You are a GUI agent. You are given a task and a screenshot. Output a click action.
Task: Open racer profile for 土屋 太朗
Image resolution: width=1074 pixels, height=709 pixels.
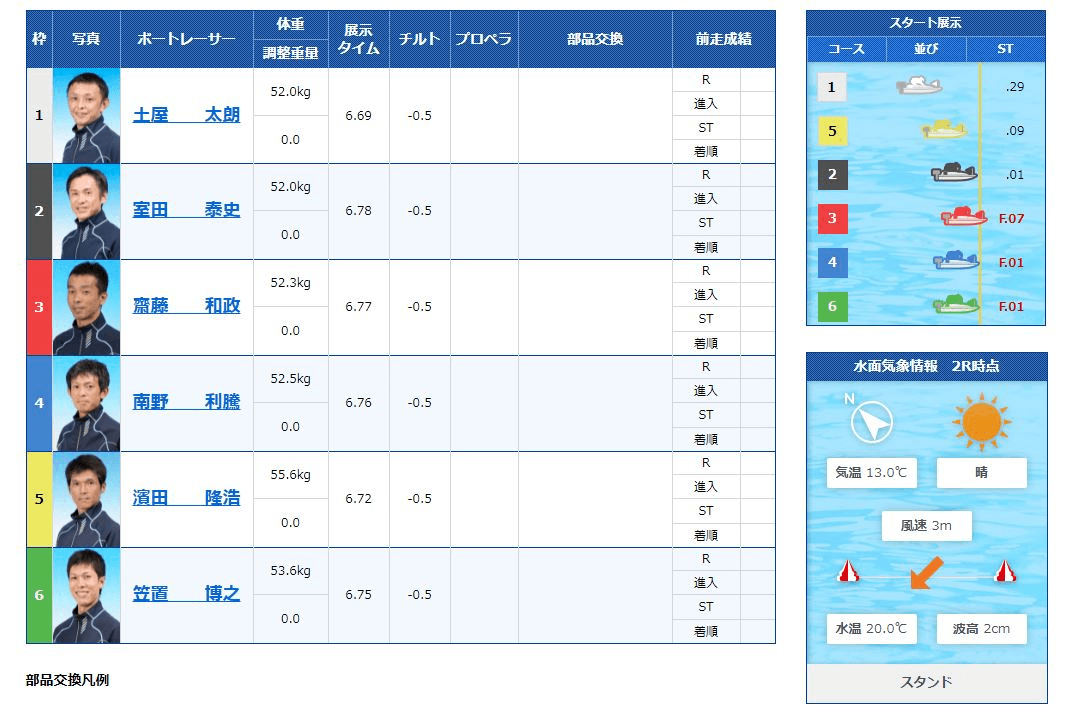tap(187, 115)
